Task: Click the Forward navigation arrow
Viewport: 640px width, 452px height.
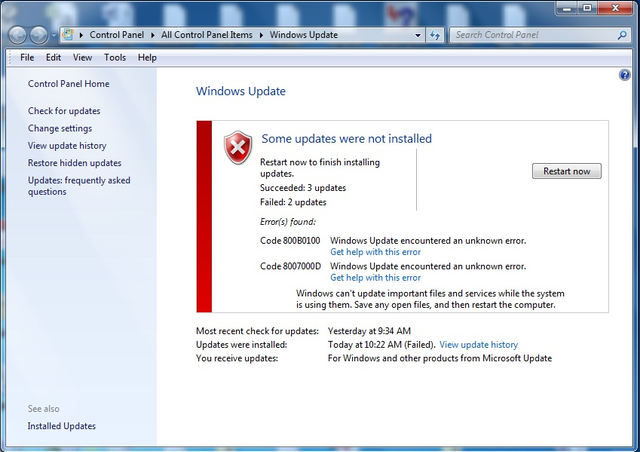Action: coord(39,35)
